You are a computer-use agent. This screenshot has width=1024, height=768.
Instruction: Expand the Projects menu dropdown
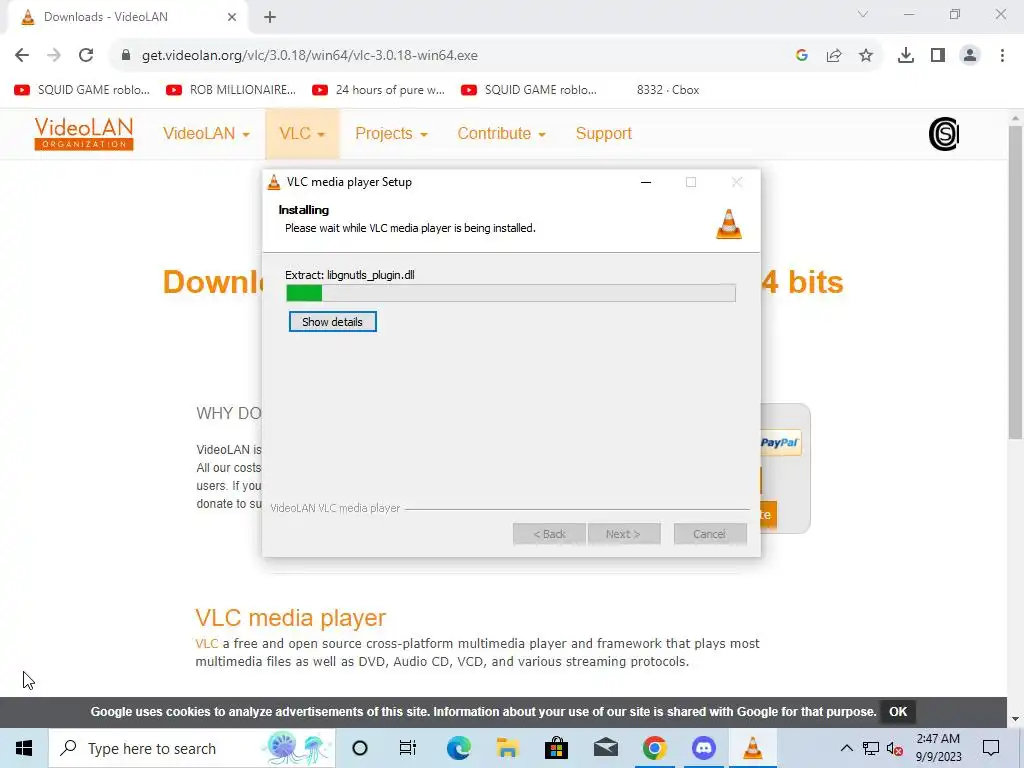click(x=391, y=134)
